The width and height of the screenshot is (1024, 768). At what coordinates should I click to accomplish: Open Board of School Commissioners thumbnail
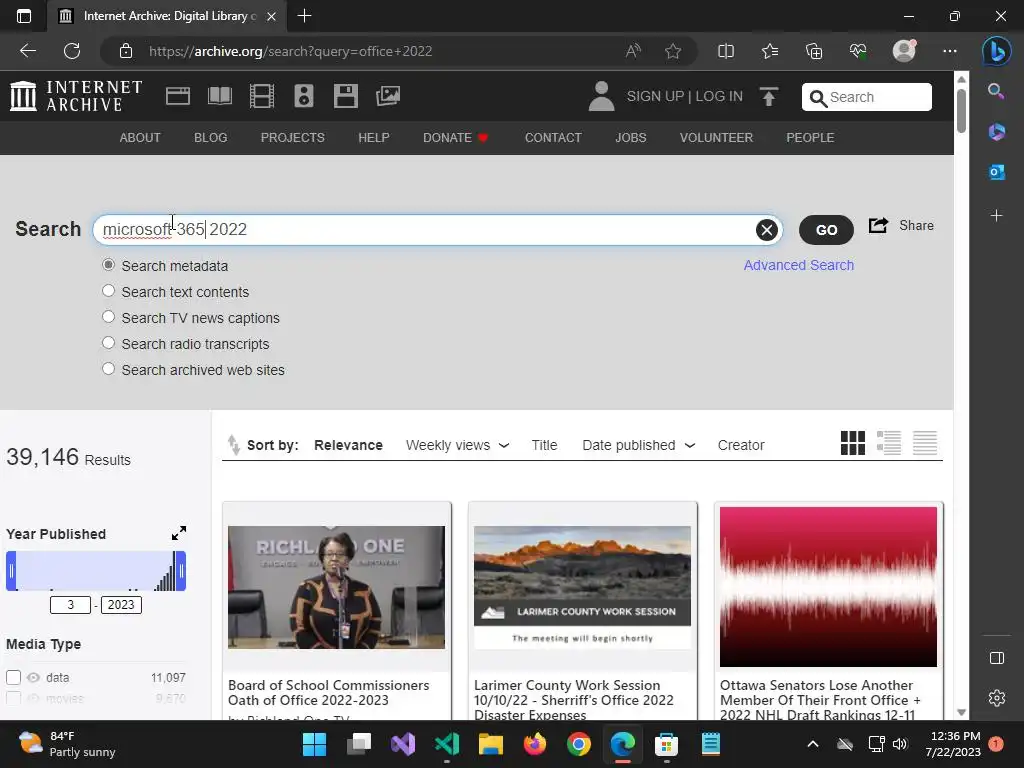tap(336, 587)
